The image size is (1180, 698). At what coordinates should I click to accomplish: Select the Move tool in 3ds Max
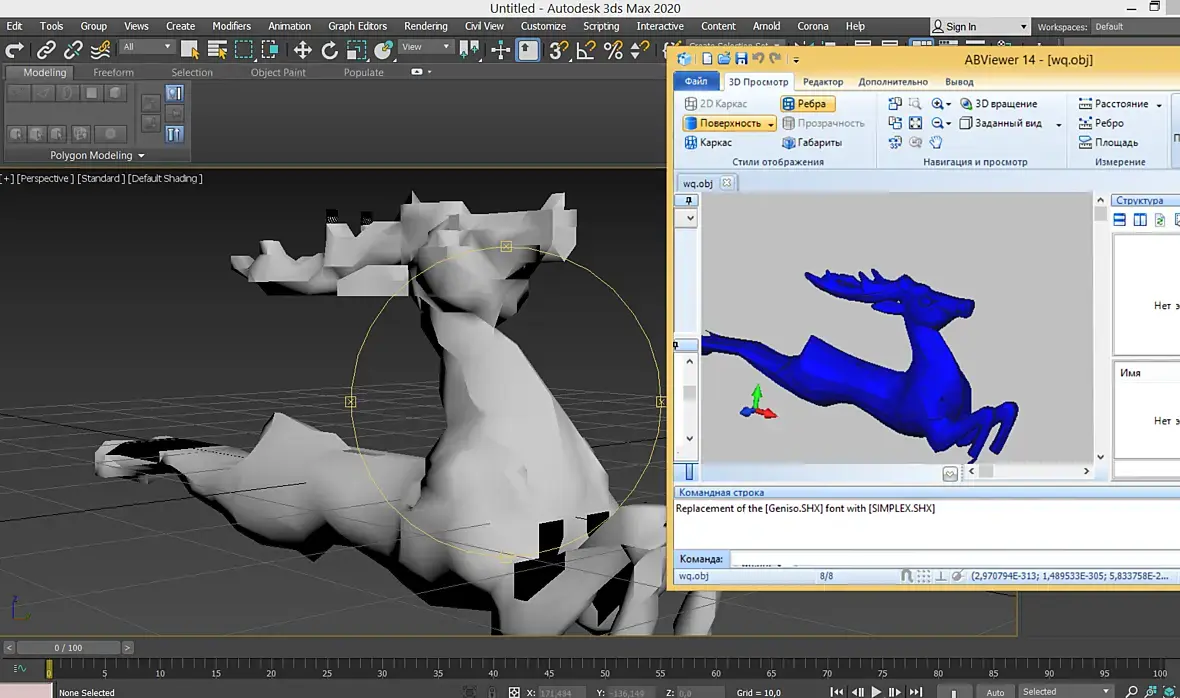(303, 49)
